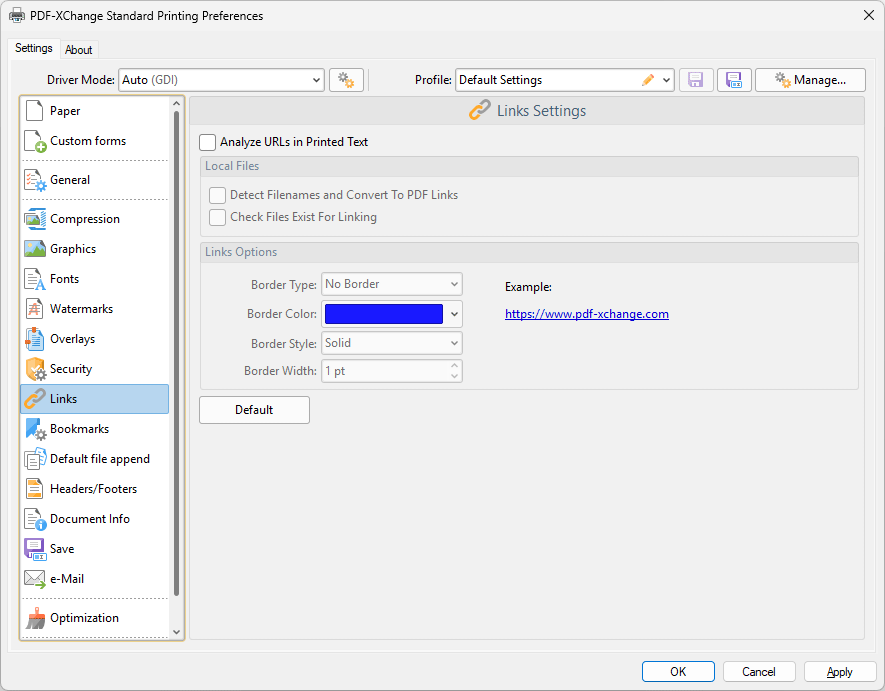Click the Apply button

pyautogui.click(x=840, y=672)
